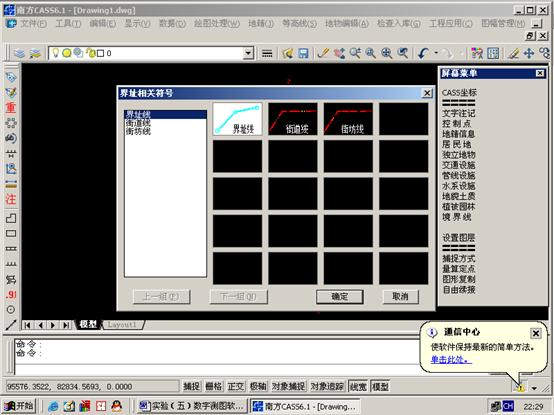
Task: Click the 开始 Start button
Action: (x=20, y=406)
